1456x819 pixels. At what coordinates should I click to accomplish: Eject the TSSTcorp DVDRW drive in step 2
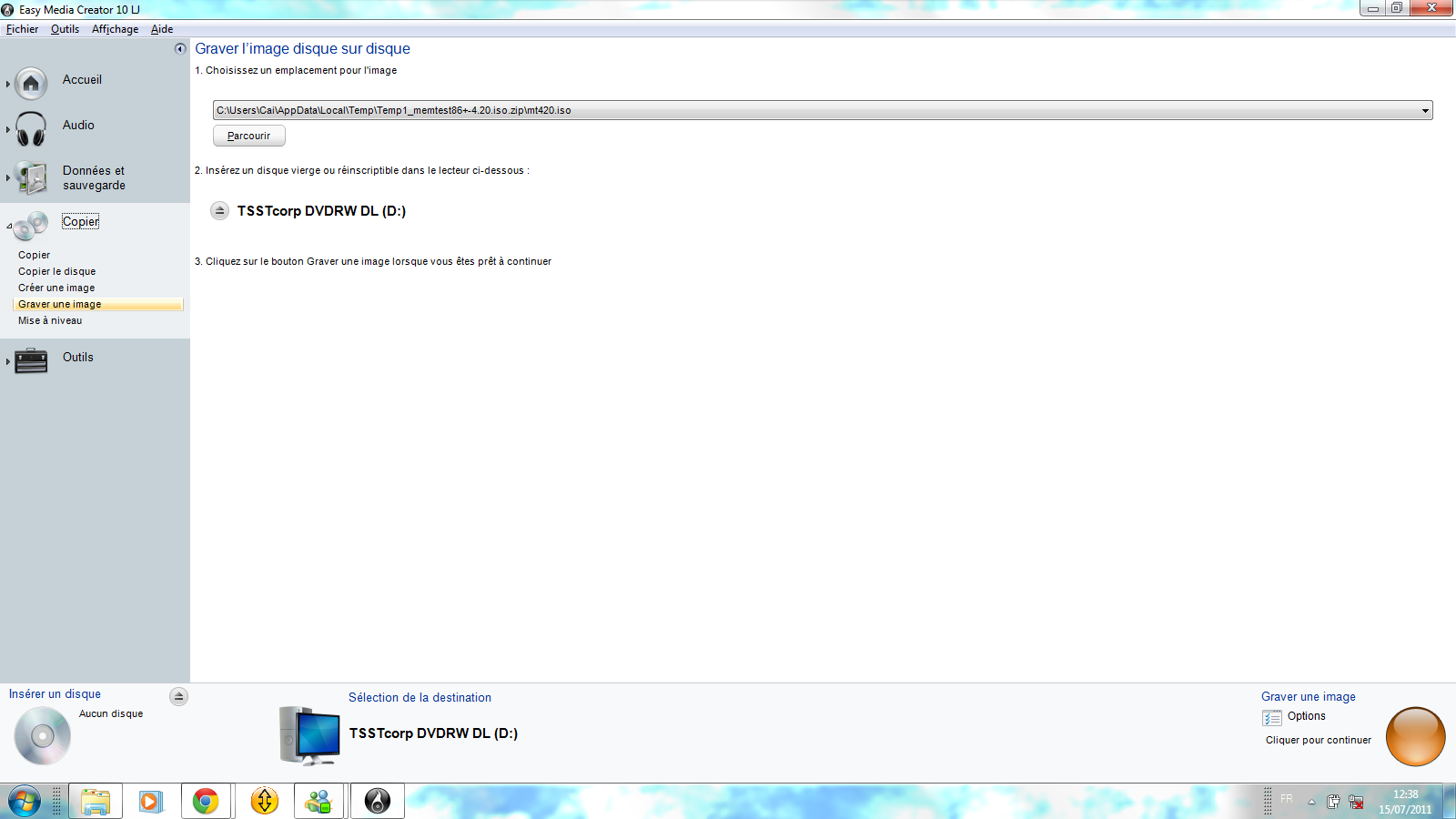coord(219,211)
